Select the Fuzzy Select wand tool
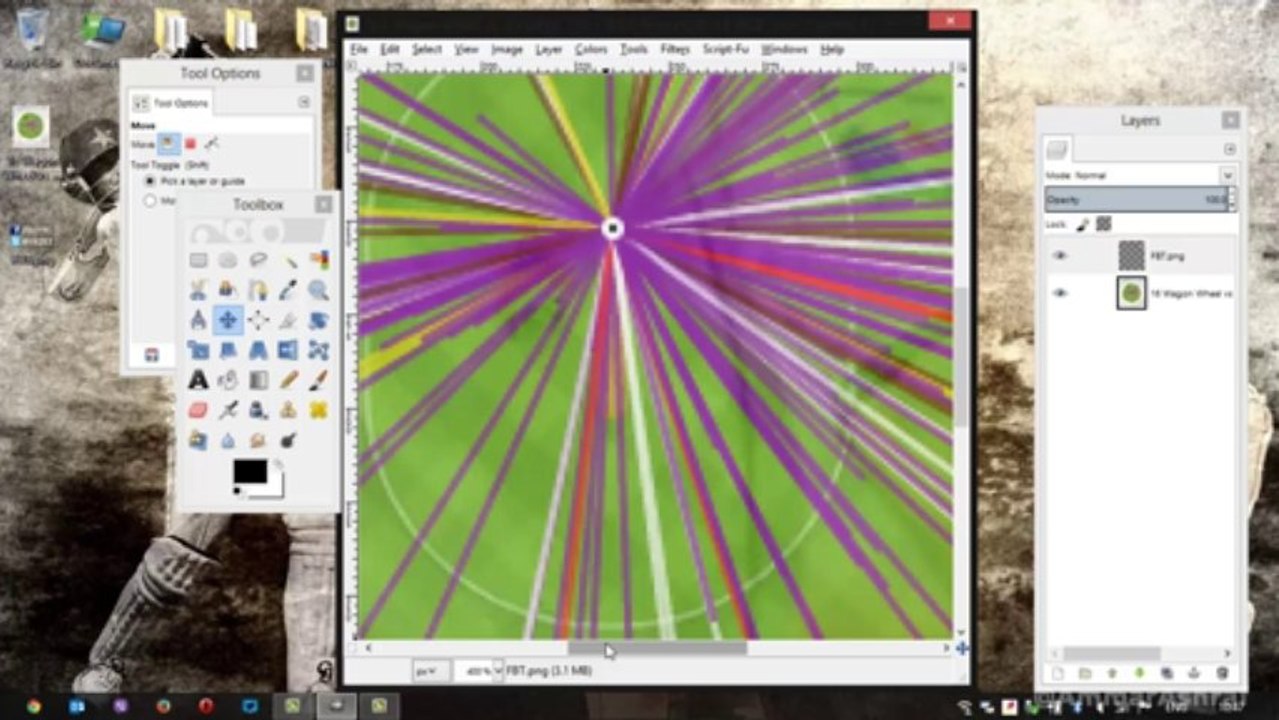 288,260
